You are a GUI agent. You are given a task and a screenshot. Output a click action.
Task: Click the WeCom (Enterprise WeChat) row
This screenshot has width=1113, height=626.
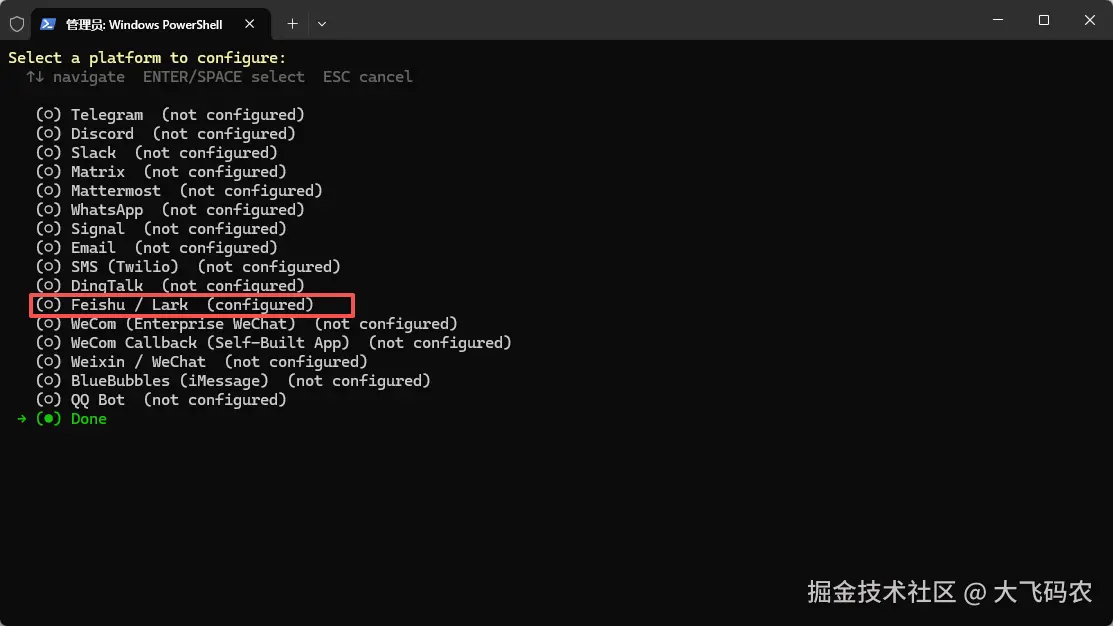point(247,324)
